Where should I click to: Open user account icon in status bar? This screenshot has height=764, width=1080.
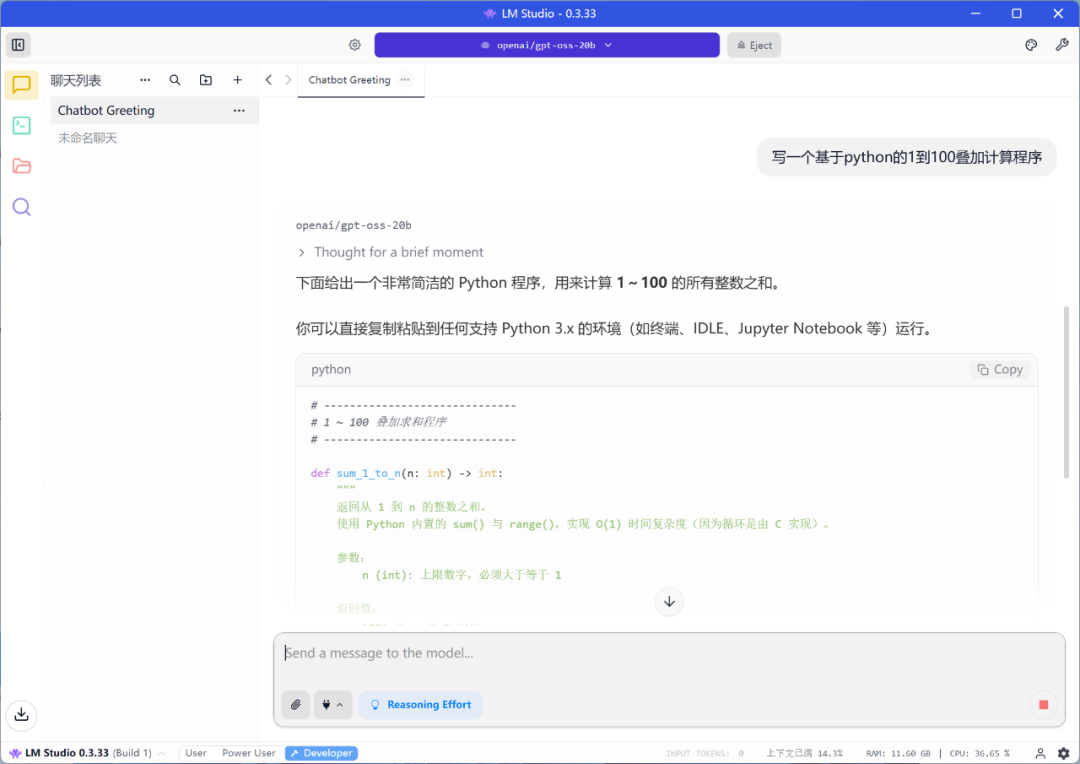point(1041,753)
